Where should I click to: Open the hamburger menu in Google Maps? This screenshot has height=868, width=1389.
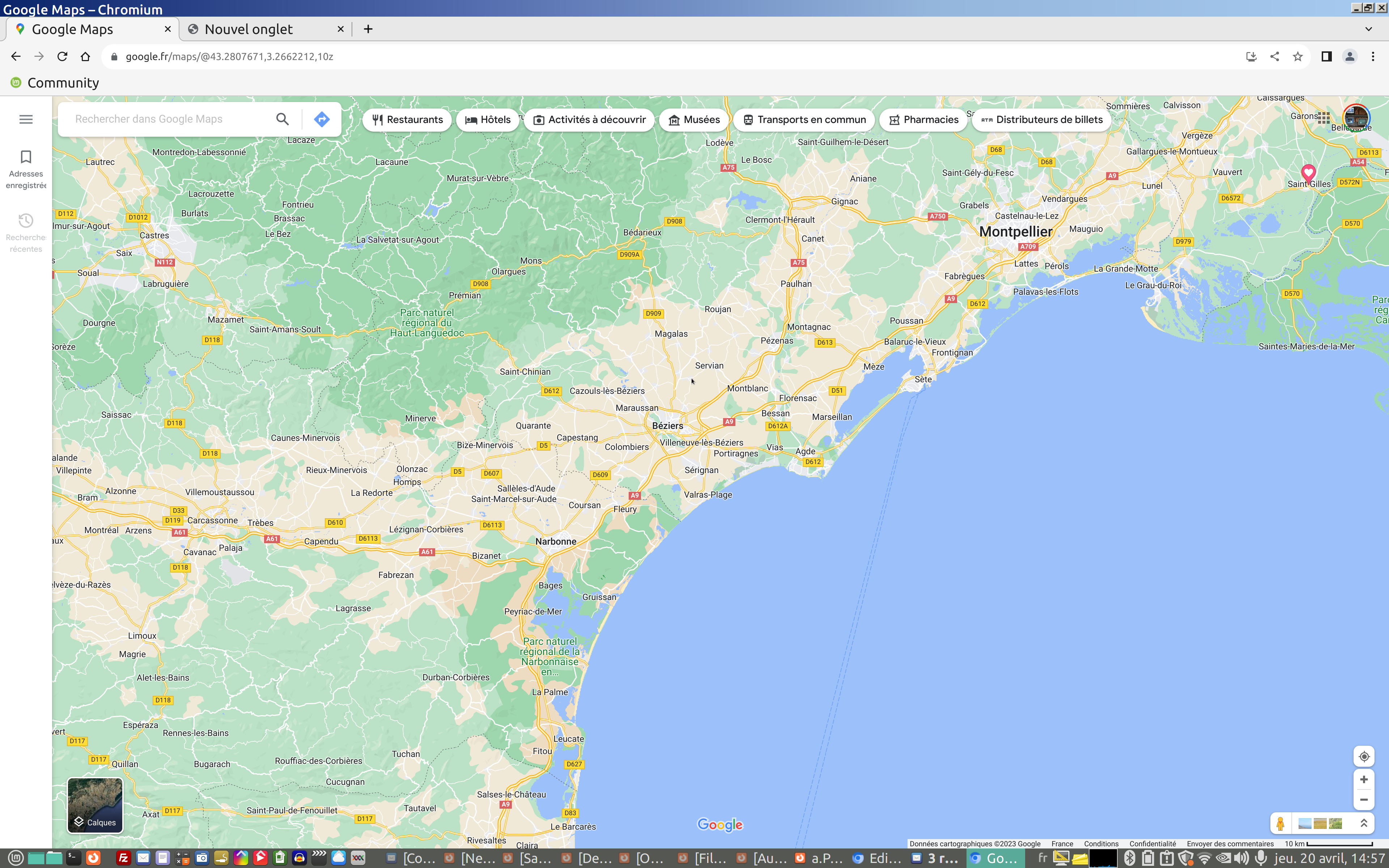coord(26,119)
